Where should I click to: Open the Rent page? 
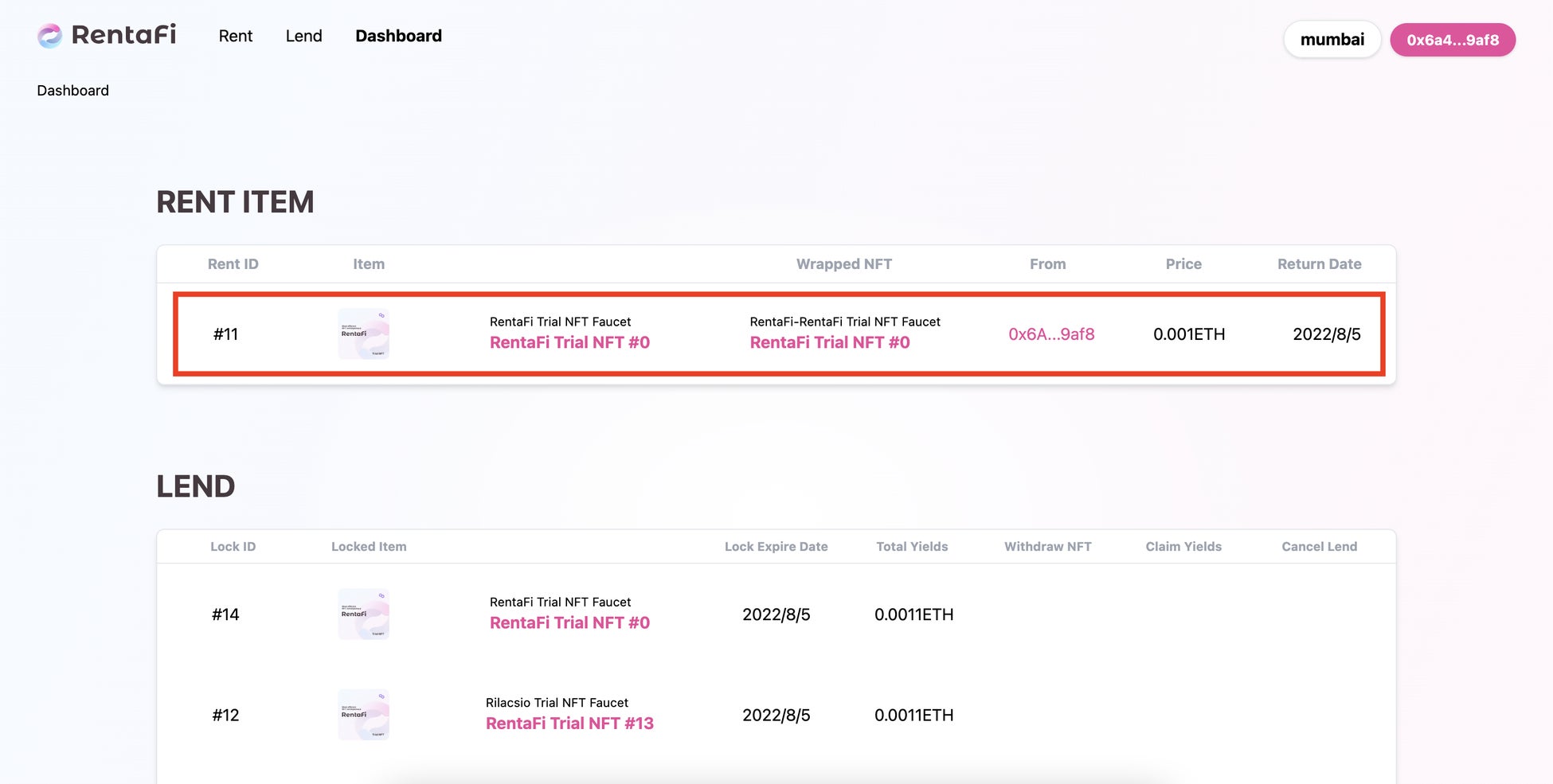[x=235, y=36]
